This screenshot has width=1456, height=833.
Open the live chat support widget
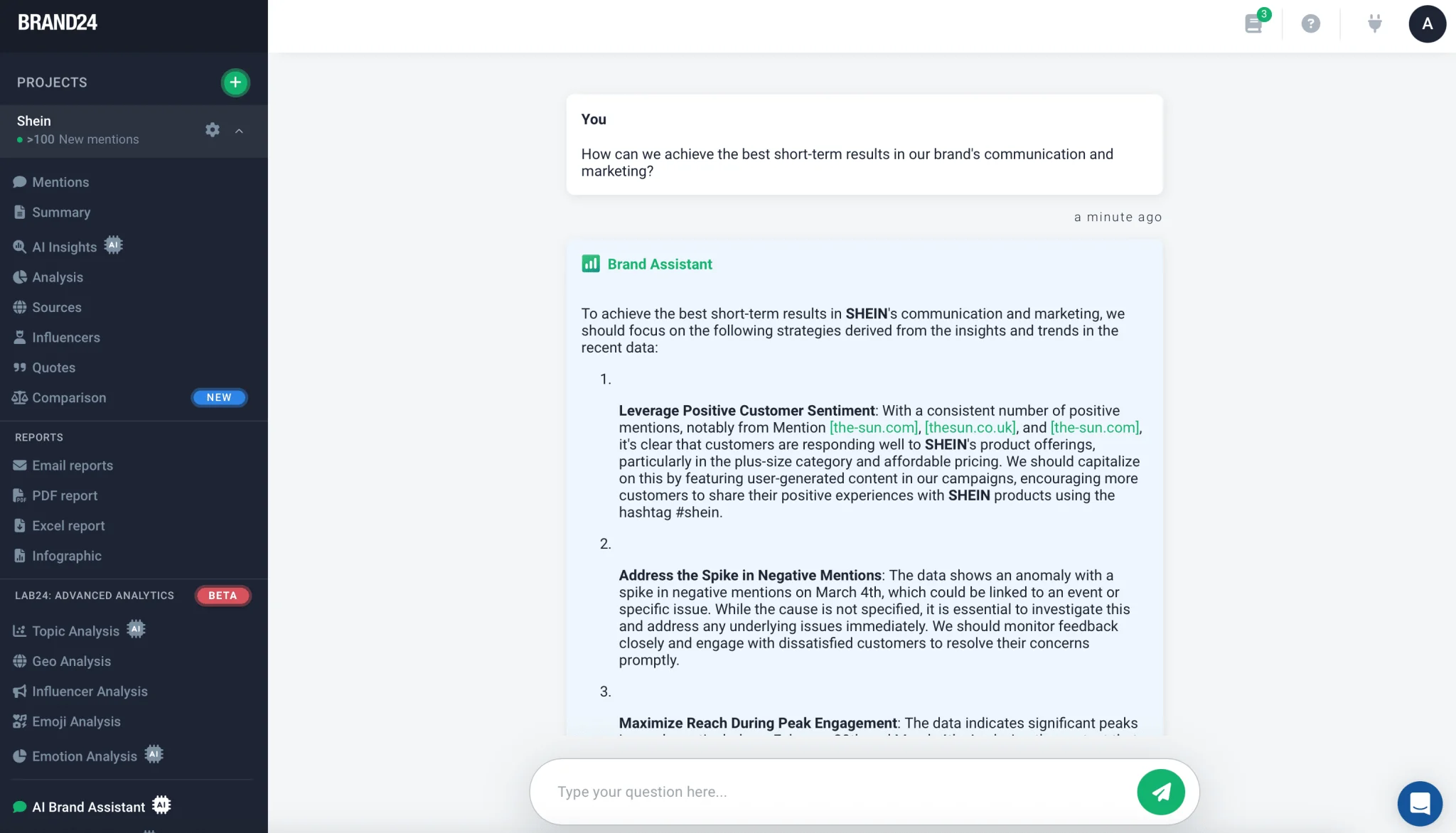coord(1420,804)
